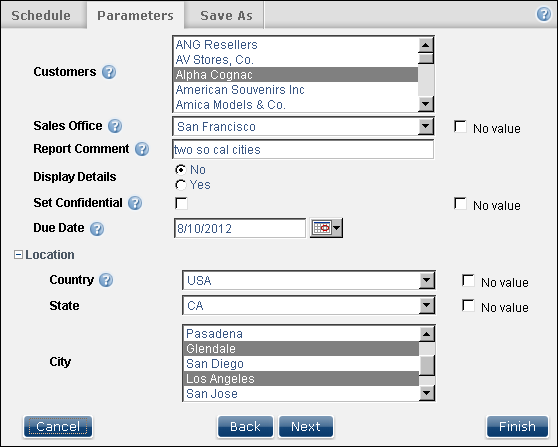Click the Back button

point(245,426)
